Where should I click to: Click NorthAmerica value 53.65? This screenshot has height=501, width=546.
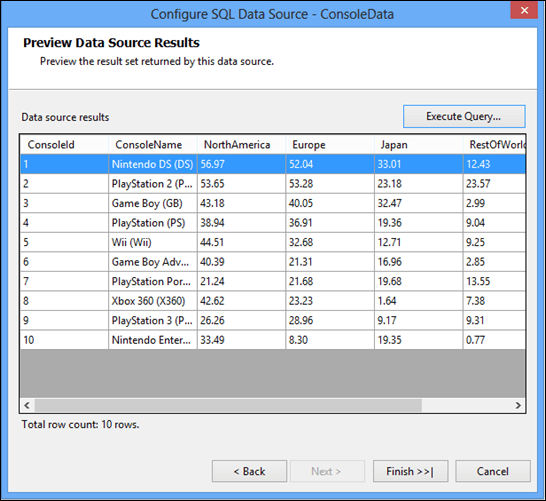point(241,183)
